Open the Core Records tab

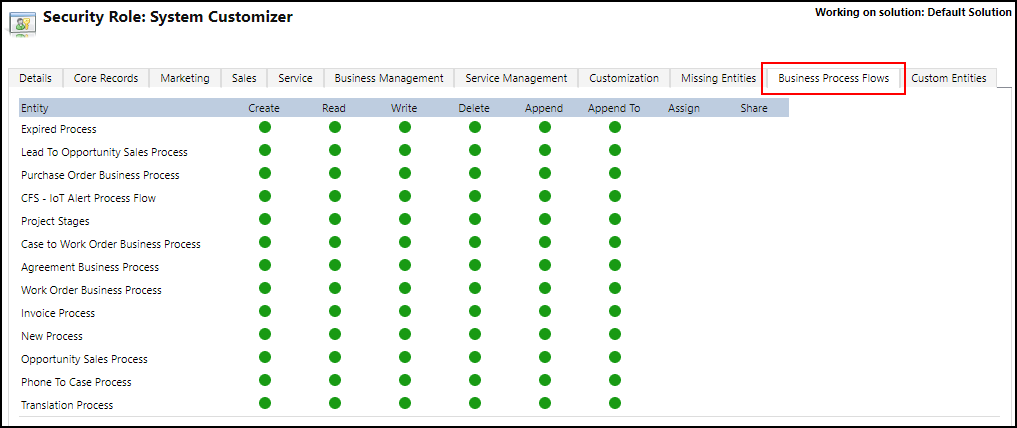[x=106, y=78]
